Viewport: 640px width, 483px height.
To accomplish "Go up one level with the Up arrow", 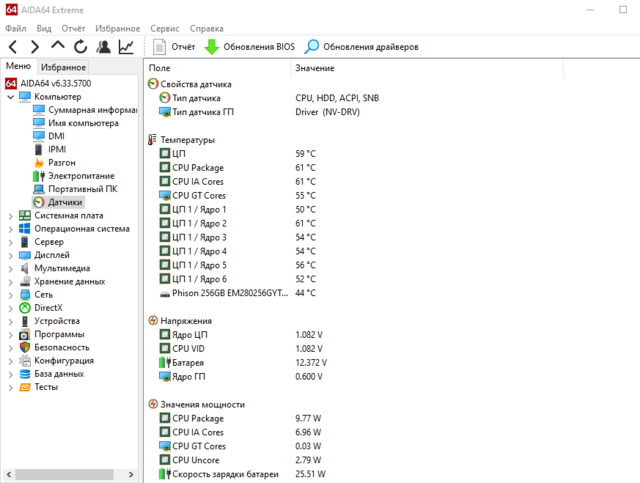I will pyautogui.click(x=57, y=47).
